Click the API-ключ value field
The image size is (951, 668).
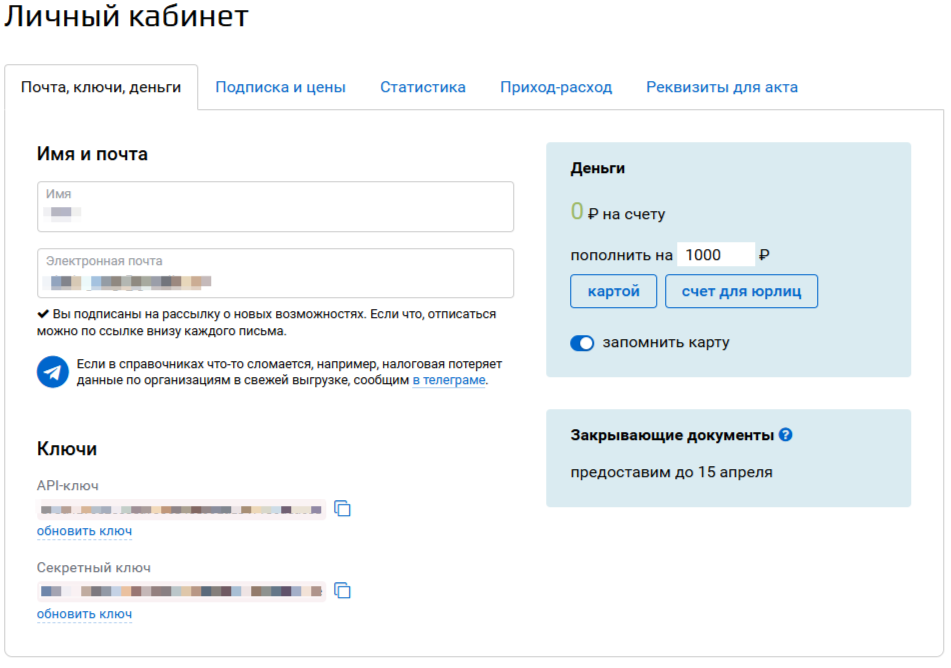181,510
